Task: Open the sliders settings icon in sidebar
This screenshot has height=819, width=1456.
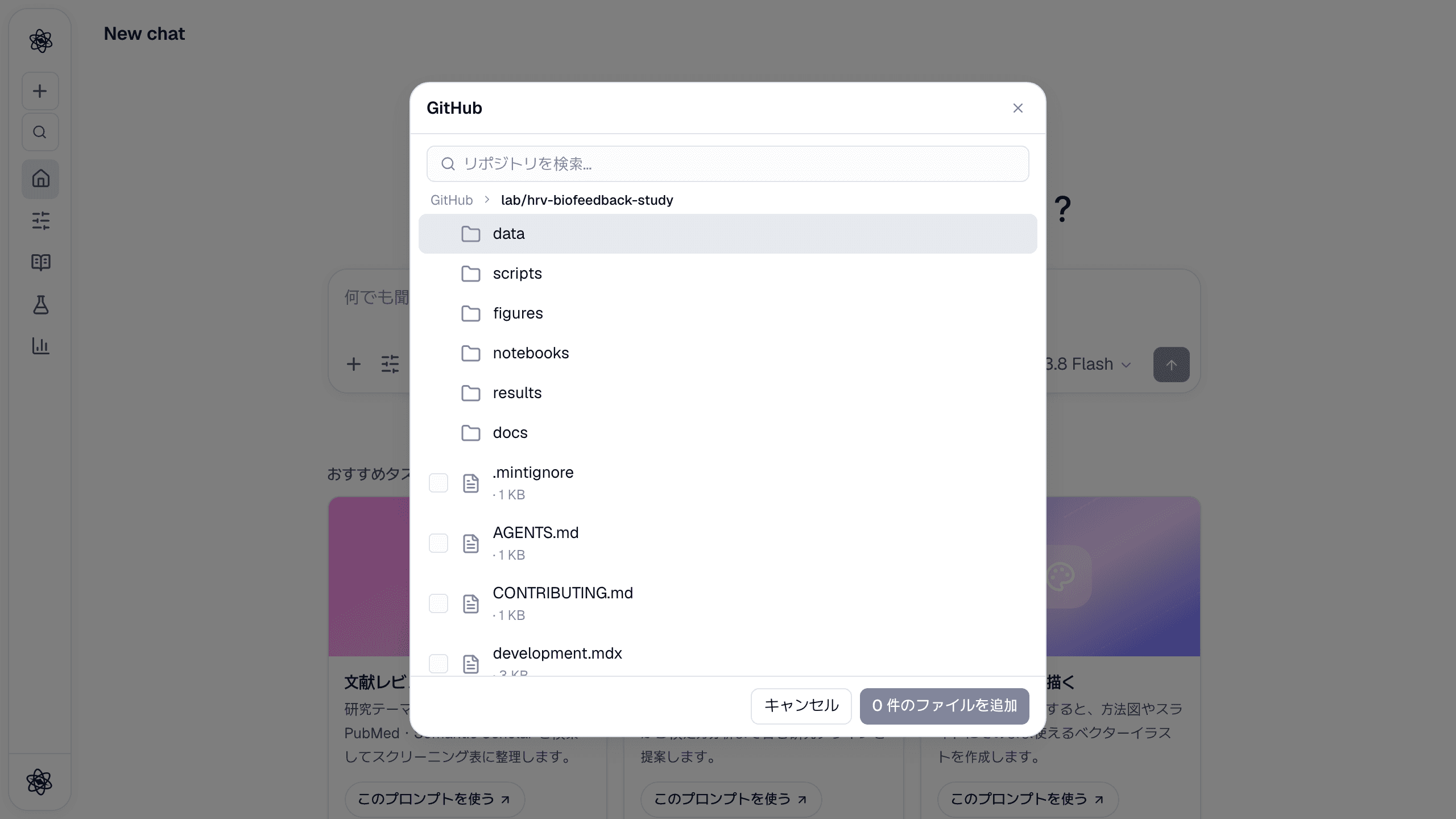Action: tap(40, 221)
